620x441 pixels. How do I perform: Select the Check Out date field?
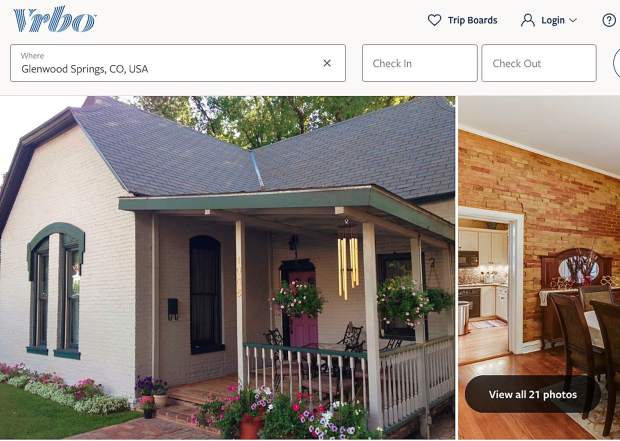click(x=539, y=63)
